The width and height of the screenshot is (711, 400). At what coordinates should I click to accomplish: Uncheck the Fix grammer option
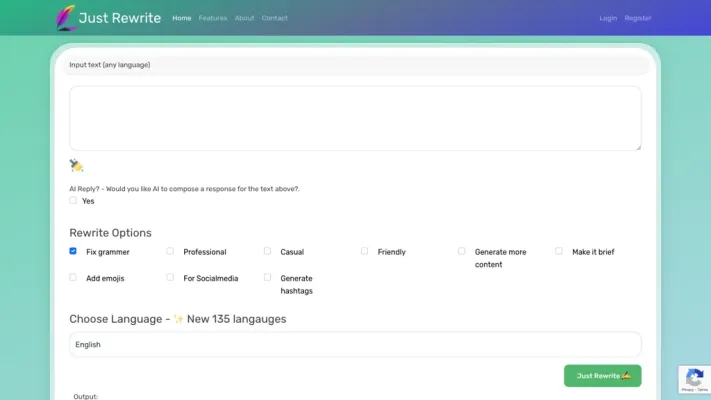(x=73, y=251)
